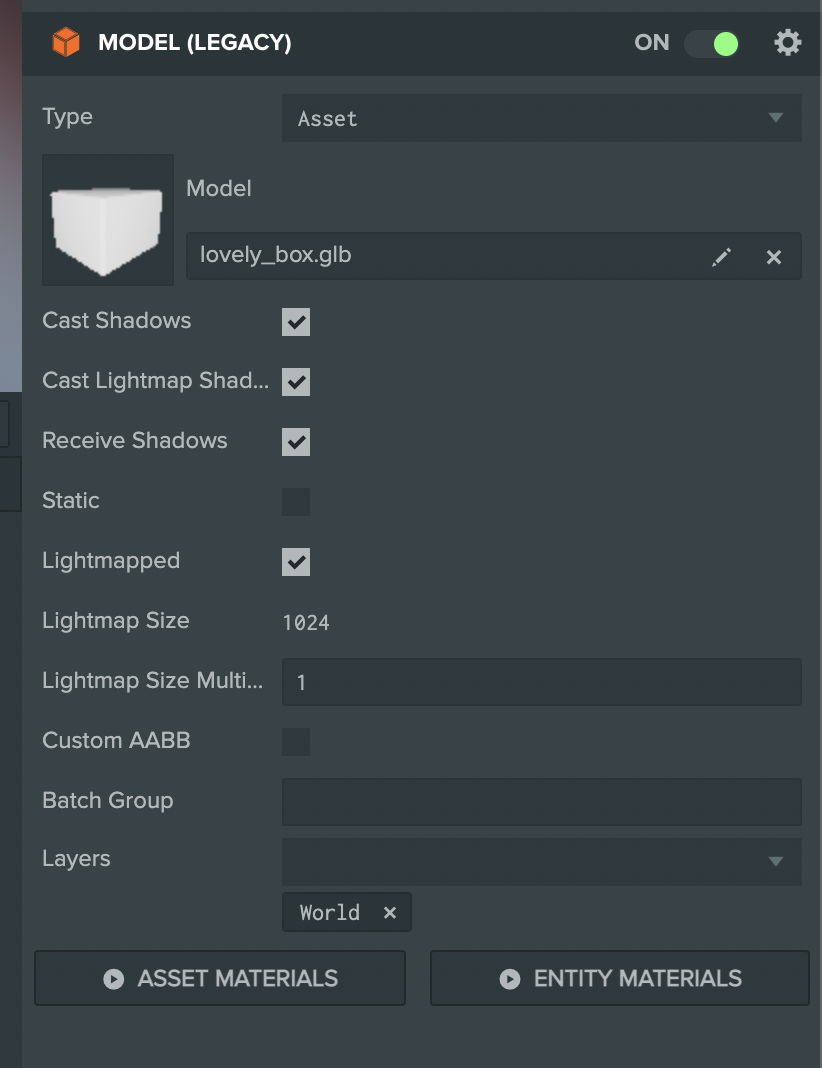Open the Asset Materials panel
Viewport: 822px width, 1068px height.
[x=220, y=978]
